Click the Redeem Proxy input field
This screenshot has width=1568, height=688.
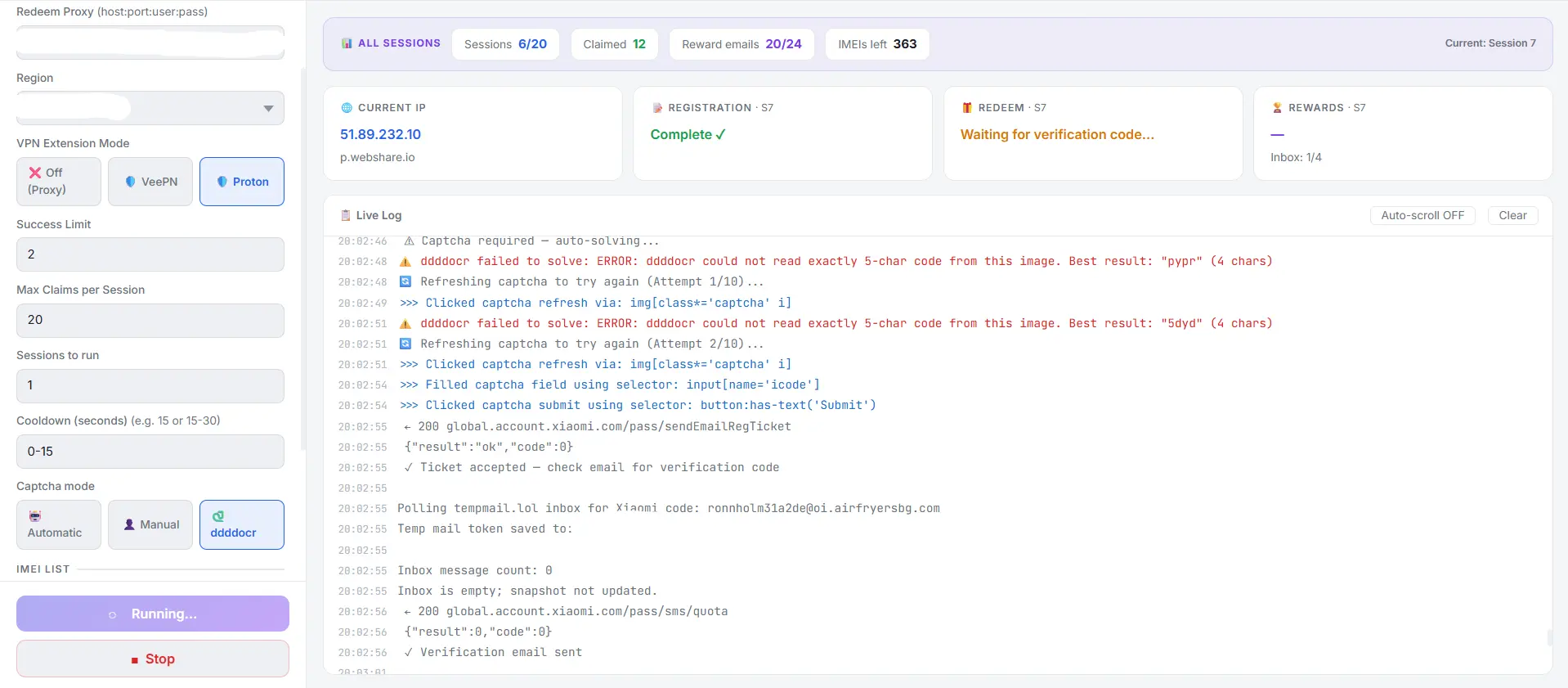[150, 43]
